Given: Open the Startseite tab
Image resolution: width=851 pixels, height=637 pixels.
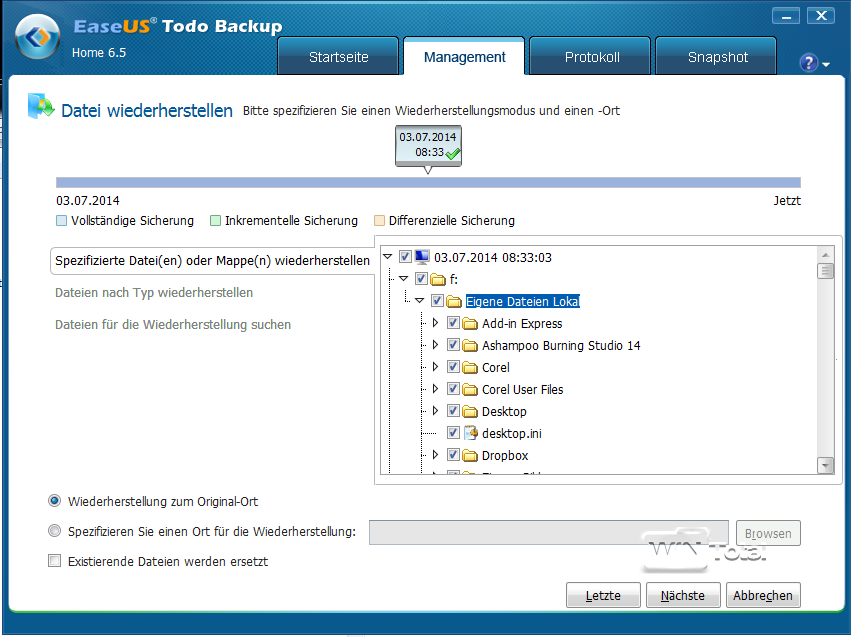Looking at the screenshot, I should click(338, 57).
